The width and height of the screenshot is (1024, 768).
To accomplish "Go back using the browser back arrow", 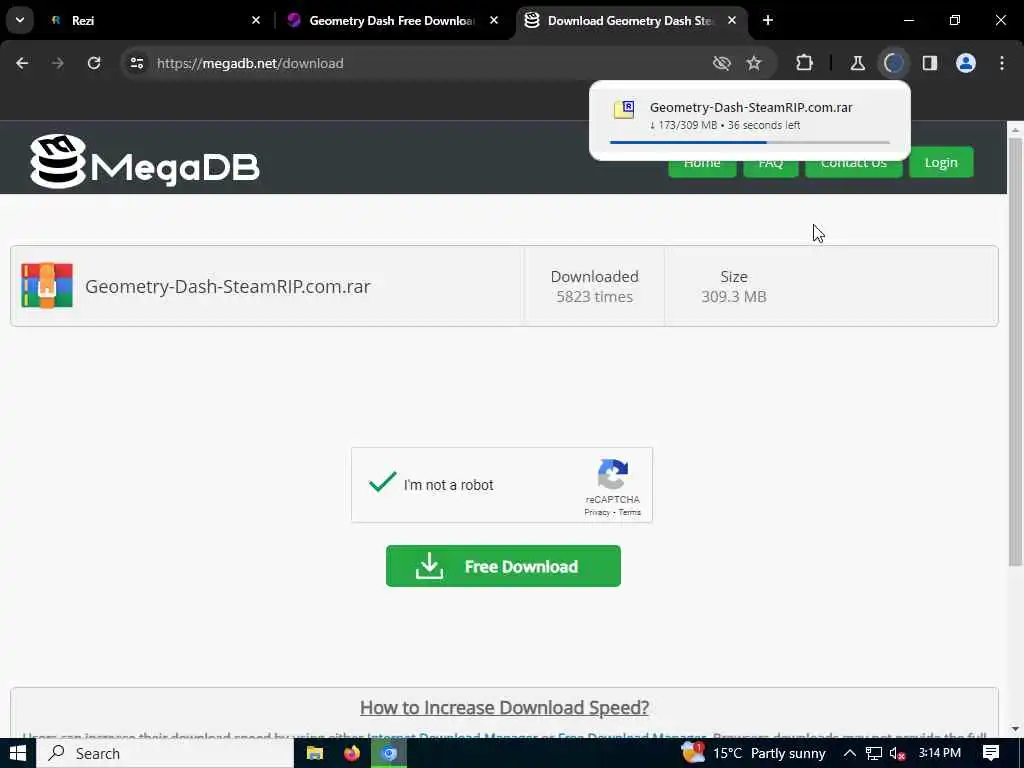I will point(22,63).
